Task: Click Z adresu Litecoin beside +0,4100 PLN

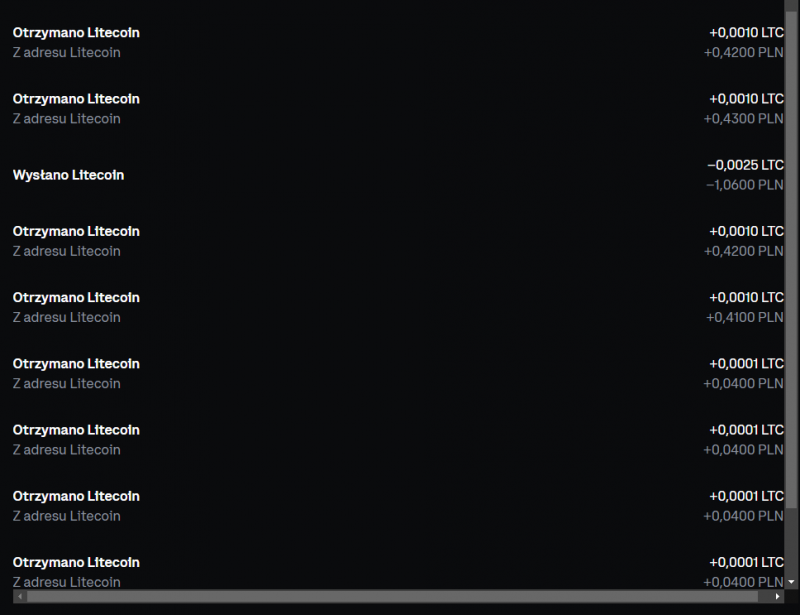Action: [x=66, y=317]
